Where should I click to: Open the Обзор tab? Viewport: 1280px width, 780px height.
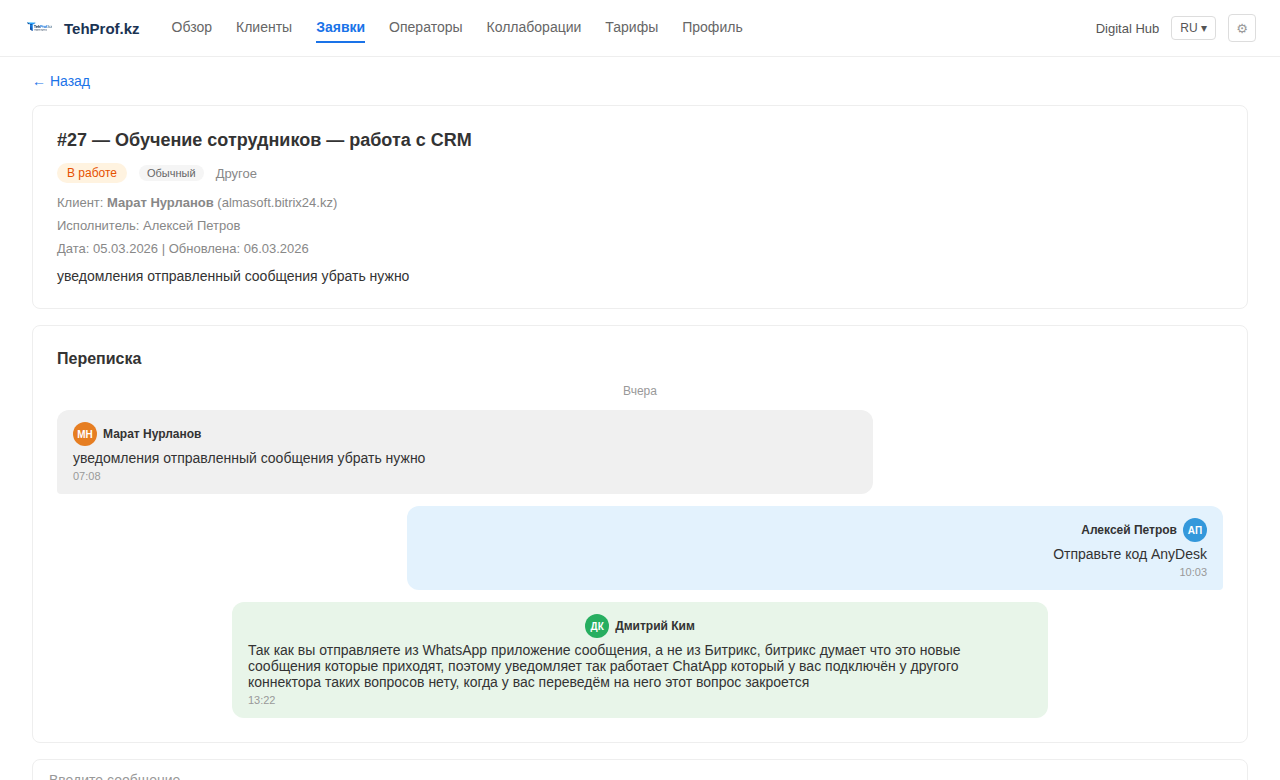[x=192, y=27]
